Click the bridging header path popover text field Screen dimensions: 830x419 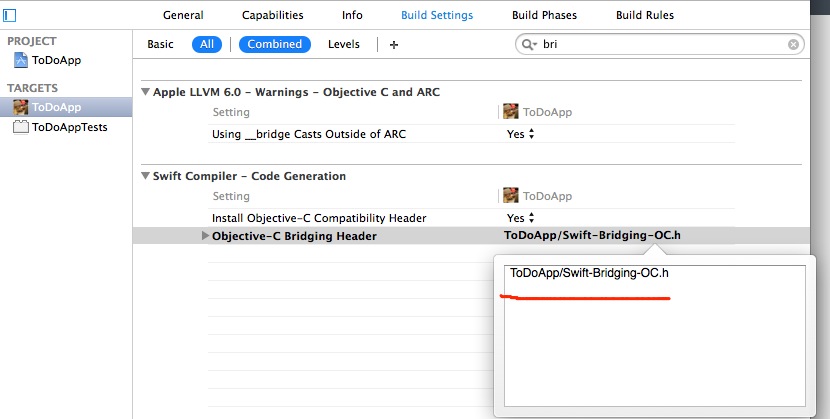point(655,336)
